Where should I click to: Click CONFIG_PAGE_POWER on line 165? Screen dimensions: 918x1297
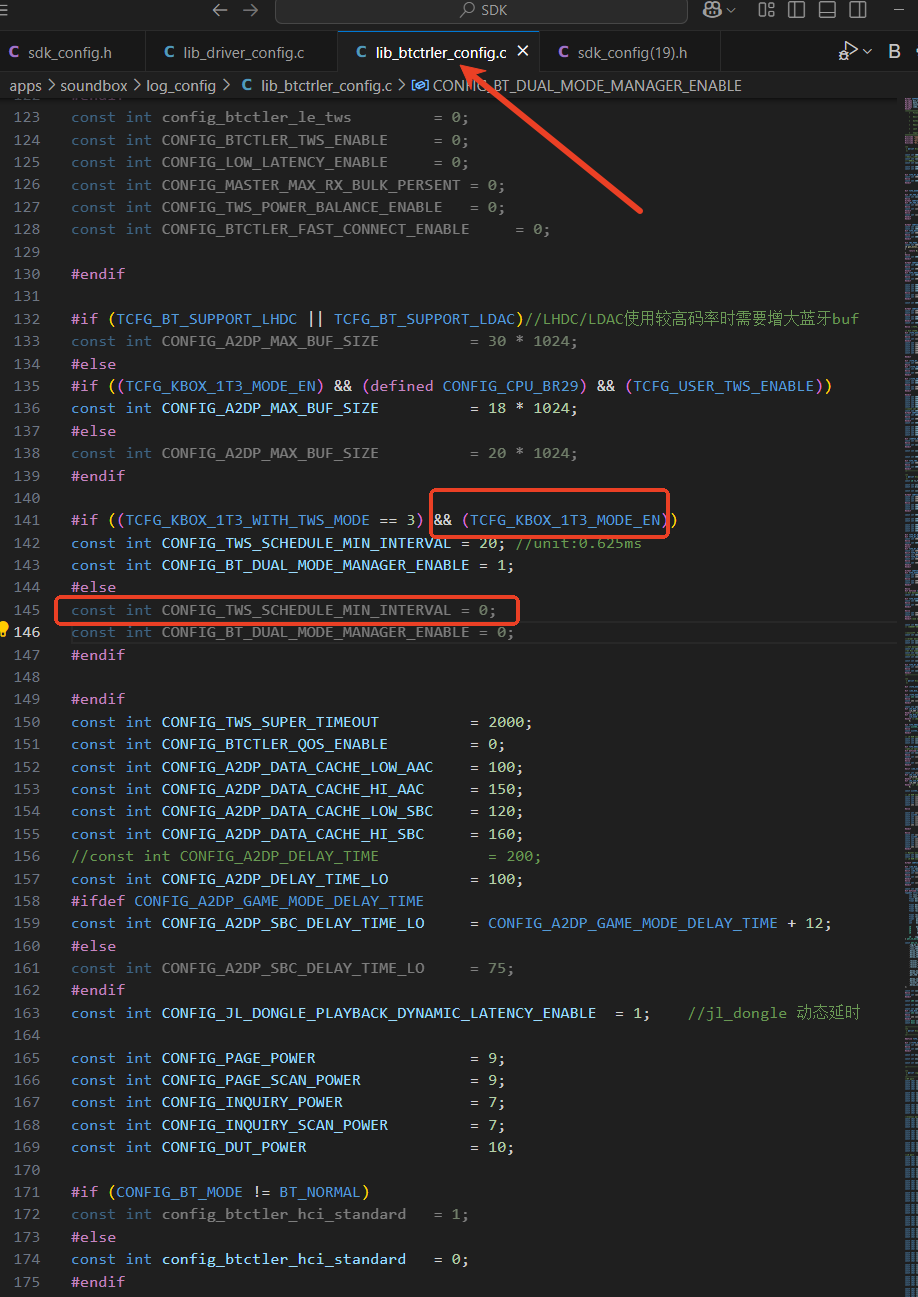coord(239,1058)
